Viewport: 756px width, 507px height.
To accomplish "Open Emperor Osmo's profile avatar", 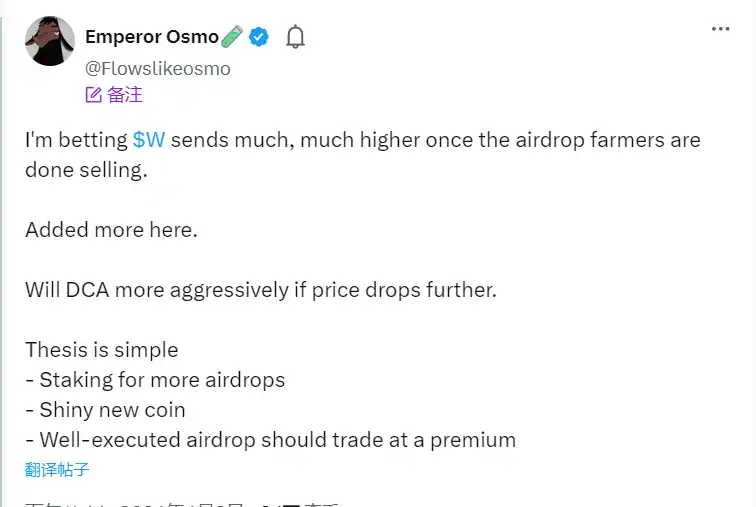I will click(50, 42).
